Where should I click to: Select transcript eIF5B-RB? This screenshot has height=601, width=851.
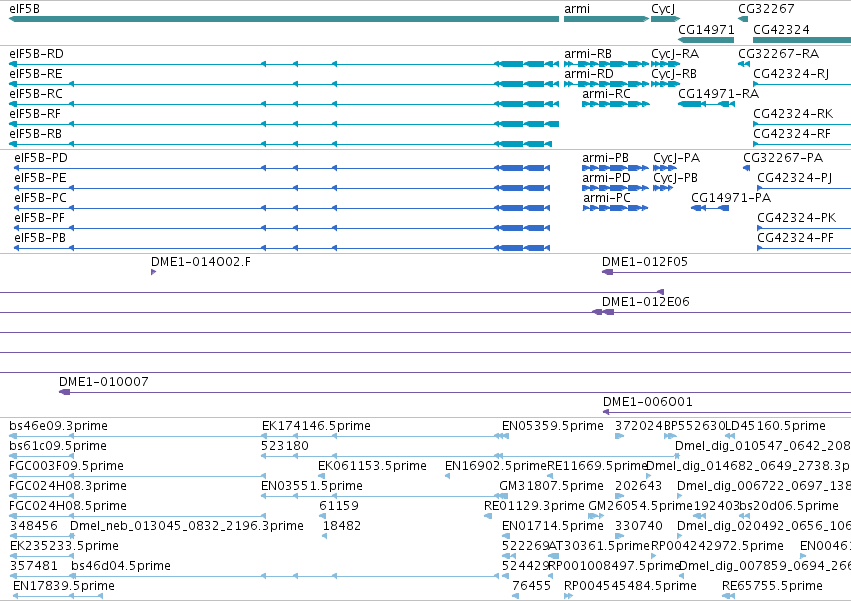[281, 144]
